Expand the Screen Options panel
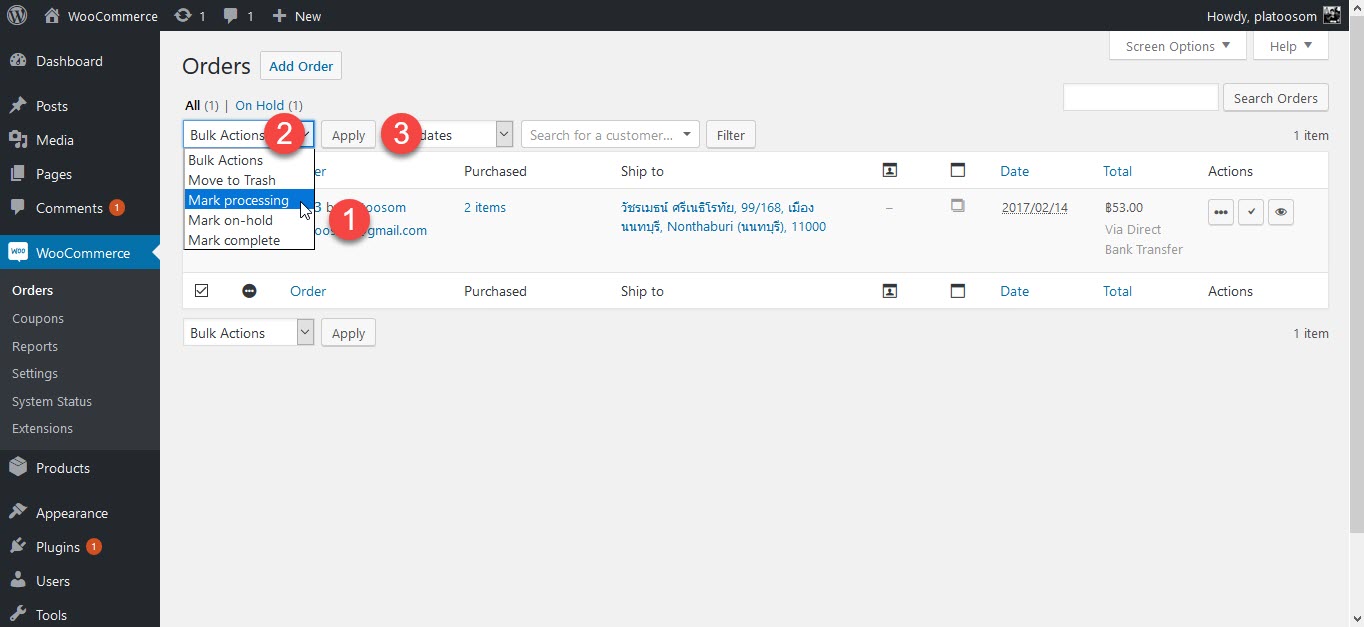Screen dimensions: 1364x627 point(1178,46)
